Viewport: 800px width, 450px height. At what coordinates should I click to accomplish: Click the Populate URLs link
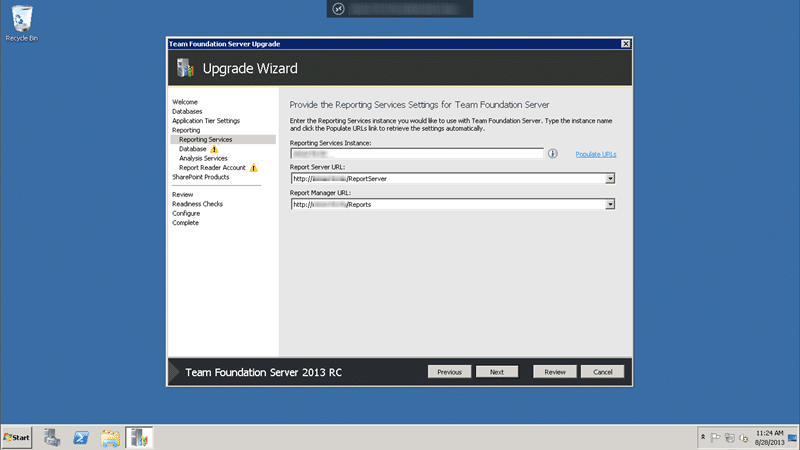tap(596, 154)
